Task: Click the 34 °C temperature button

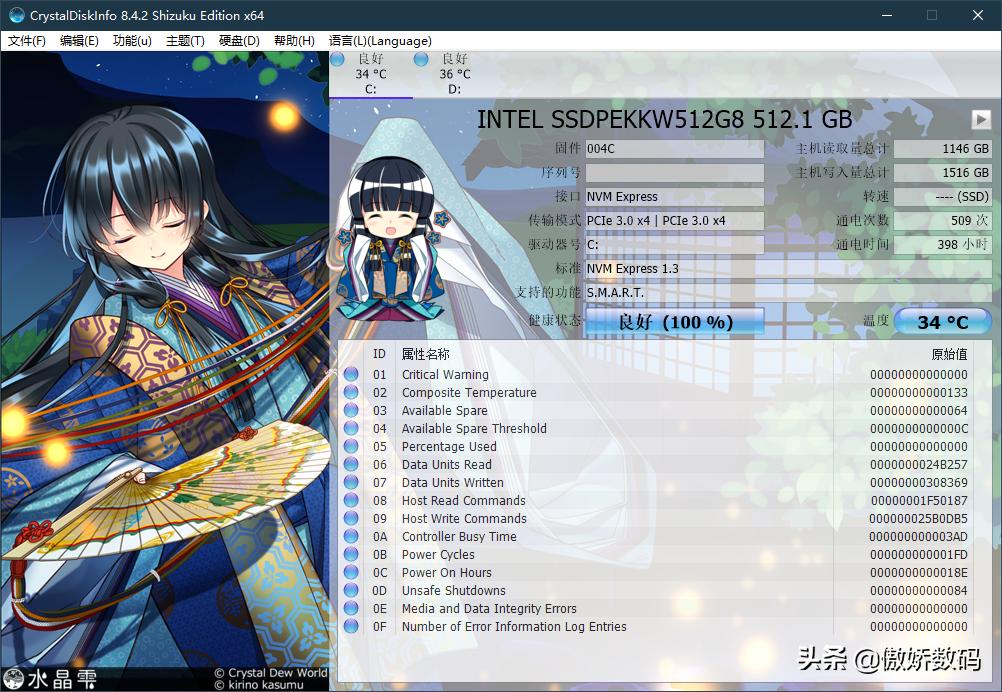Action: click(x=942, y=322)
